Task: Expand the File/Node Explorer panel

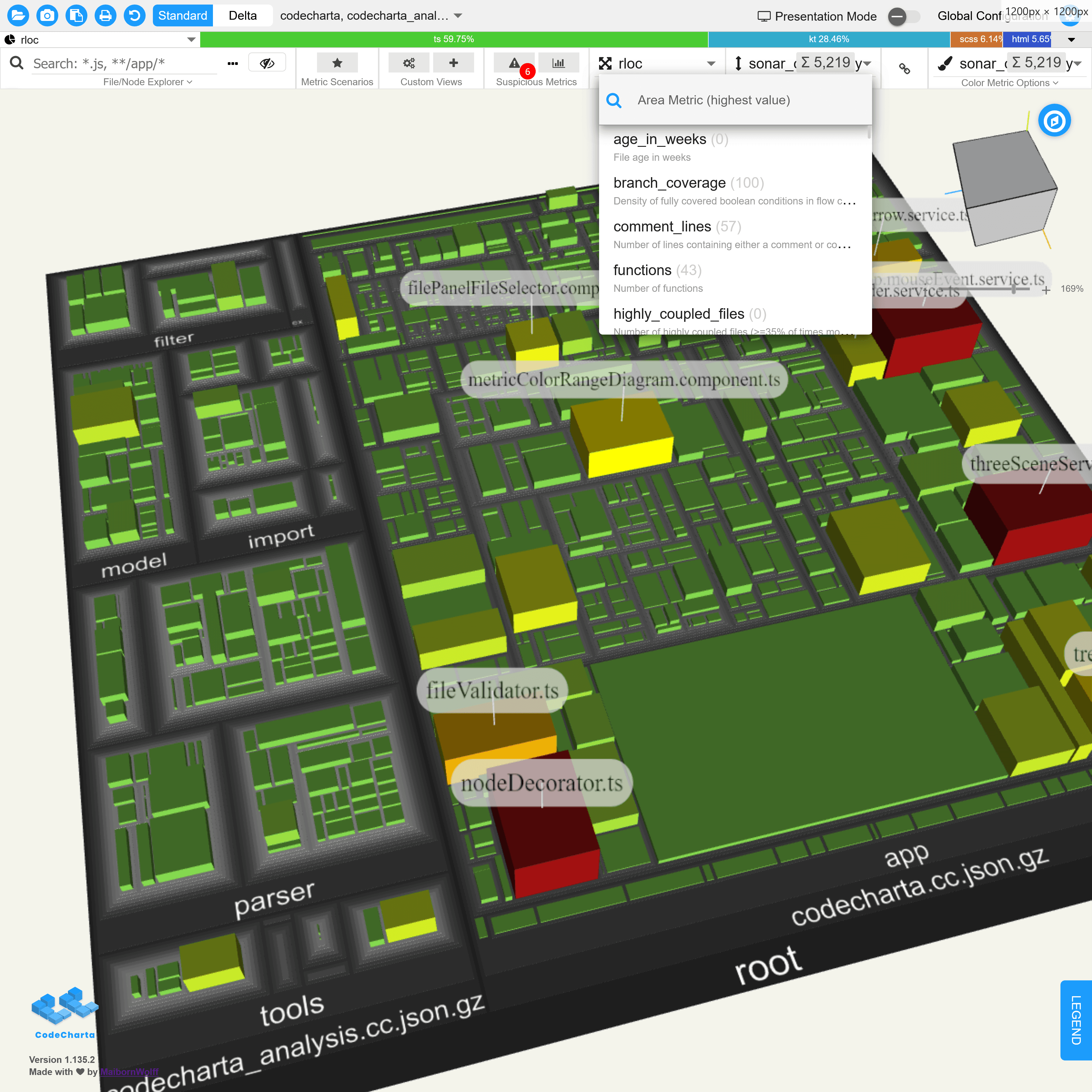Action: 147,82
